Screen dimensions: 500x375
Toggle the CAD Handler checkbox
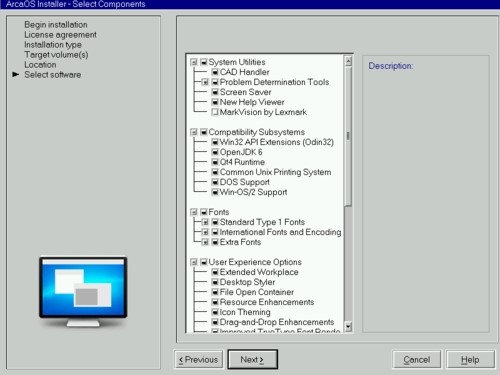click(215, 72)
